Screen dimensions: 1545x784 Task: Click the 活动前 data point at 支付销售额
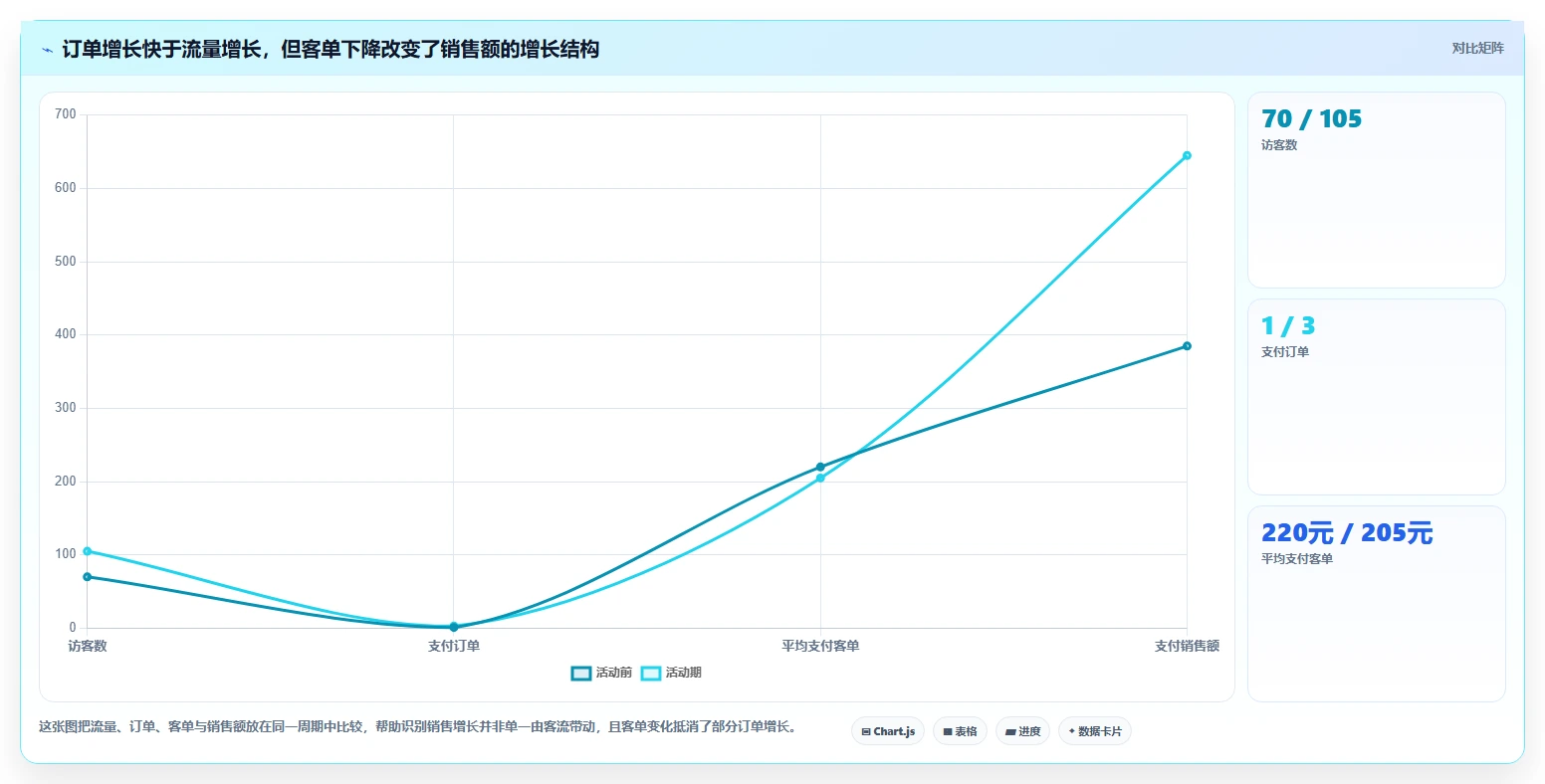coord(1187,346)
